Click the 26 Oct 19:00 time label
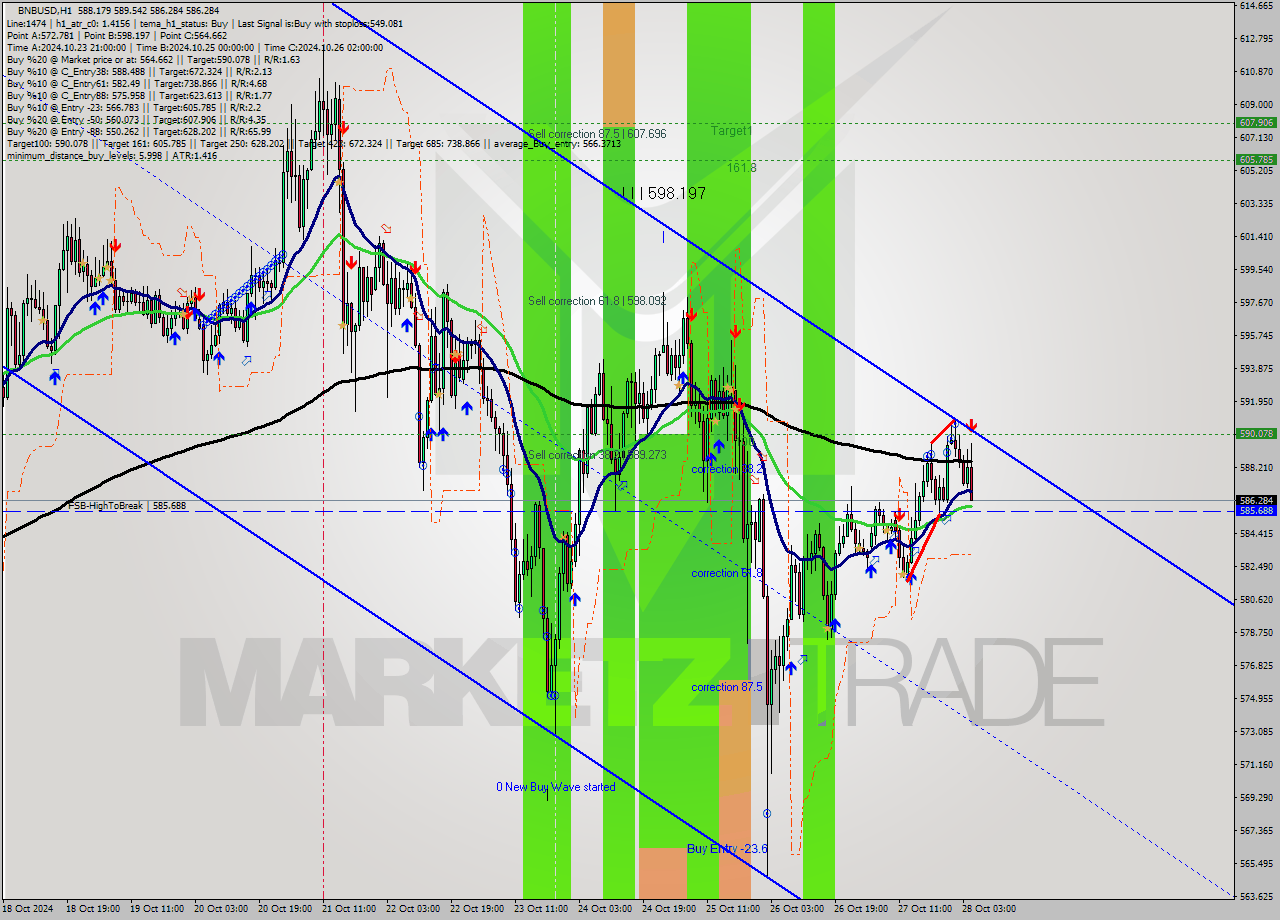The width and height of the screenshot is (1280, 920). [860, 909]
